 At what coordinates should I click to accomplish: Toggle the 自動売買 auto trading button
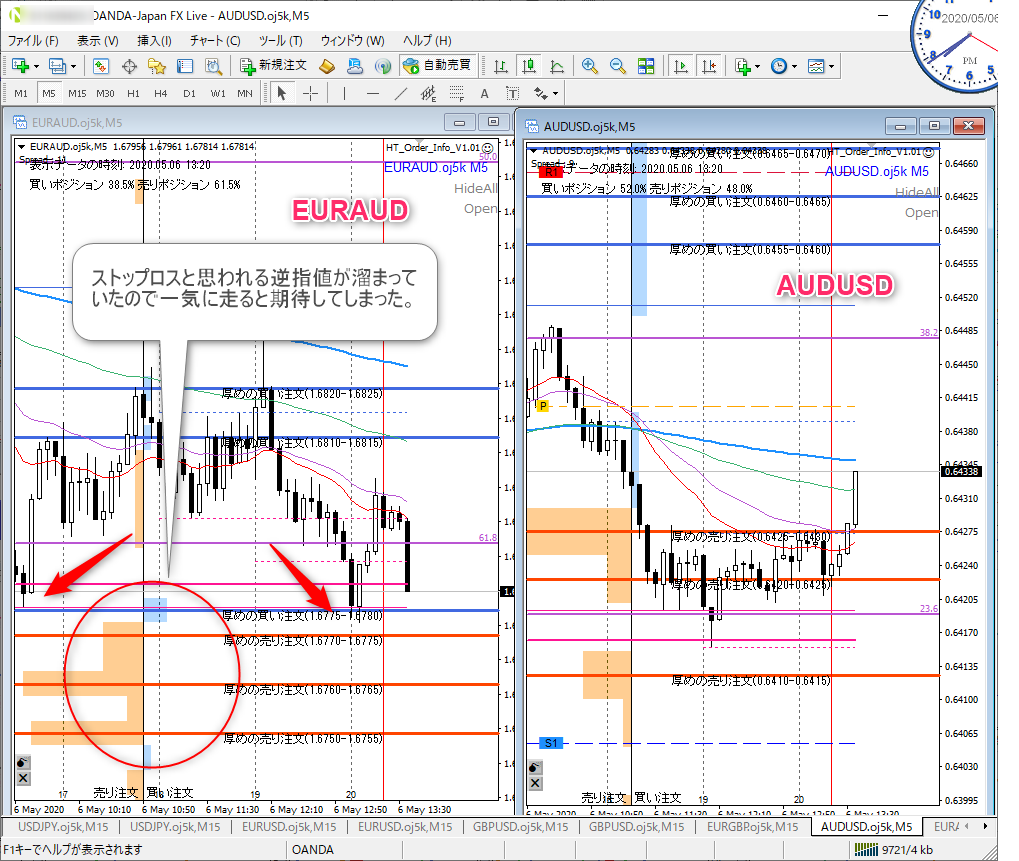pyautogui.click(x=437, y=66)
